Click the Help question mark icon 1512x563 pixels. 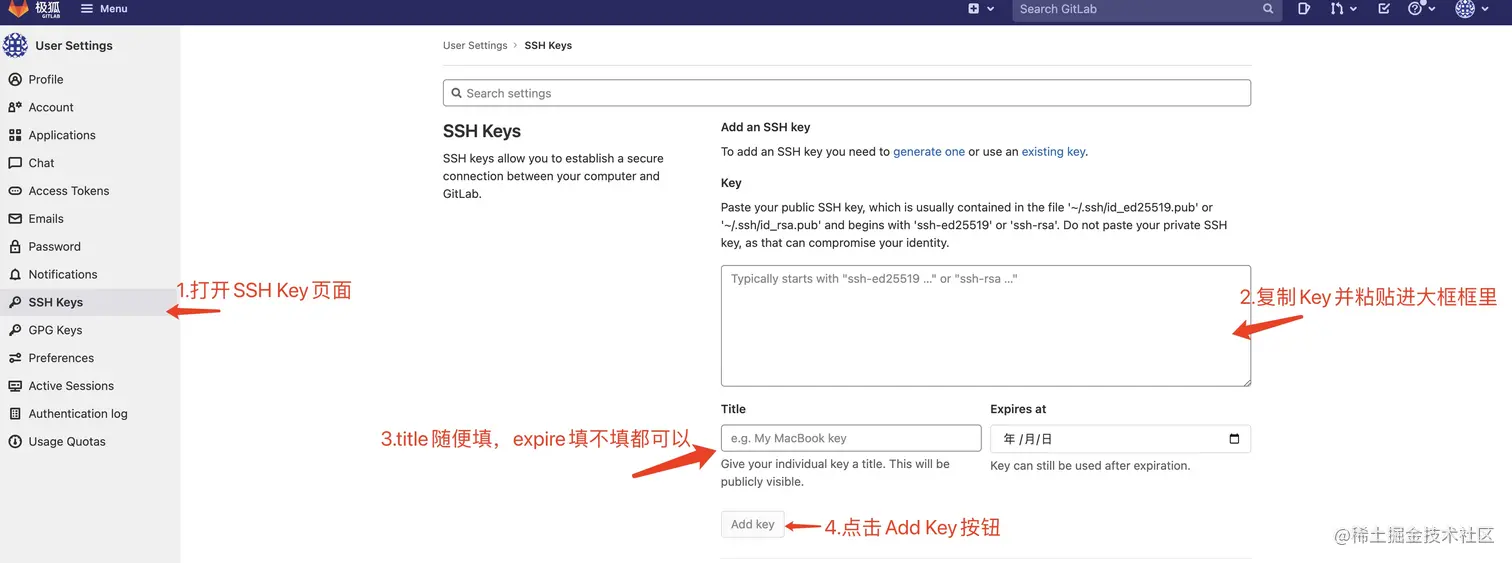point(1415,8)
